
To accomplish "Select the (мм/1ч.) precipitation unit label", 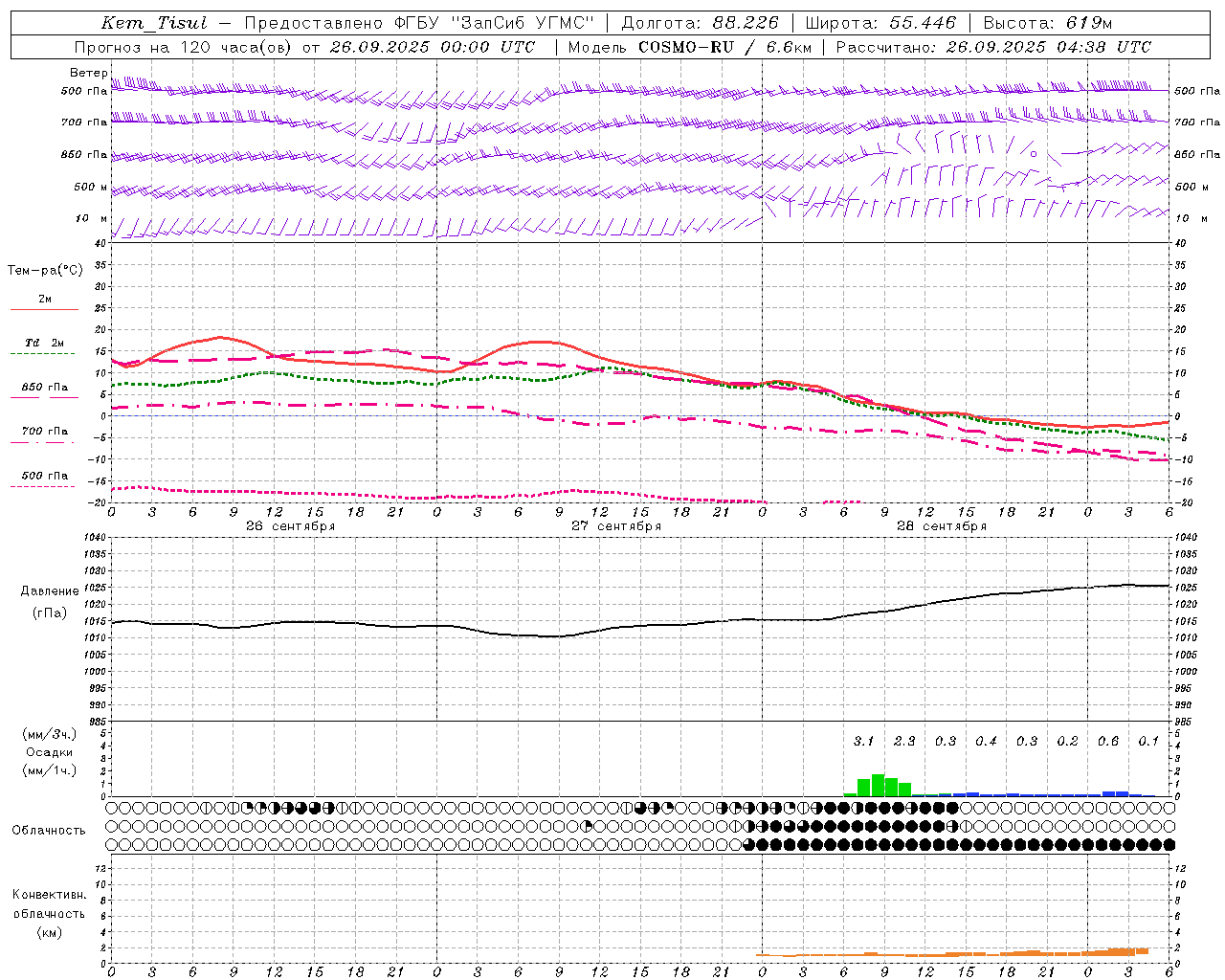I will [50, 770].
